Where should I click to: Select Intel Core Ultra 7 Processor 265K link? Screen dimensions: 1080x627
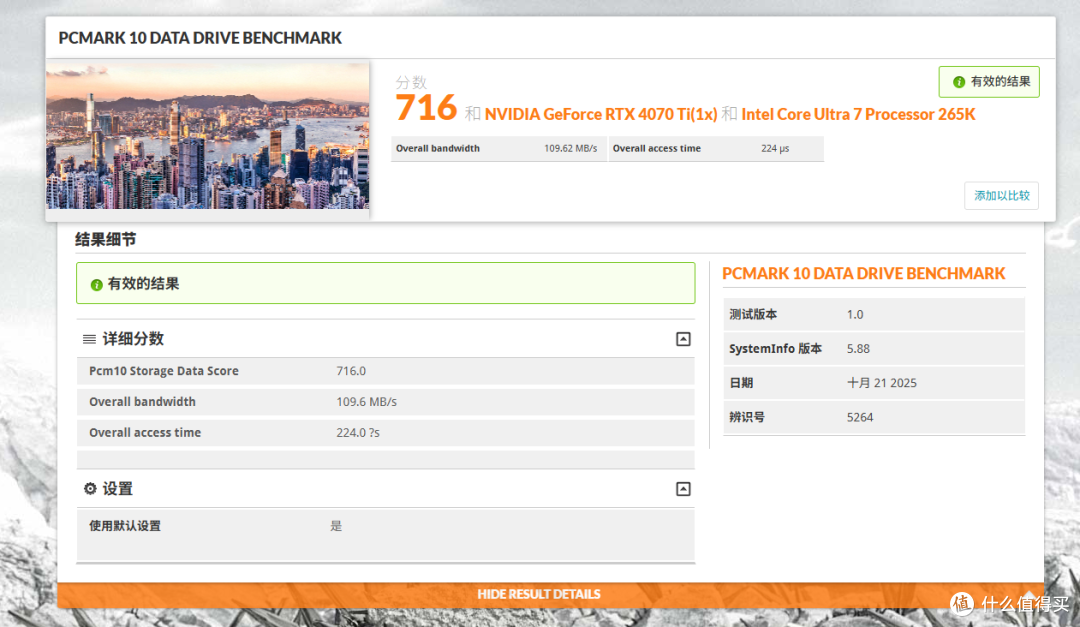(x=858, y=114)
